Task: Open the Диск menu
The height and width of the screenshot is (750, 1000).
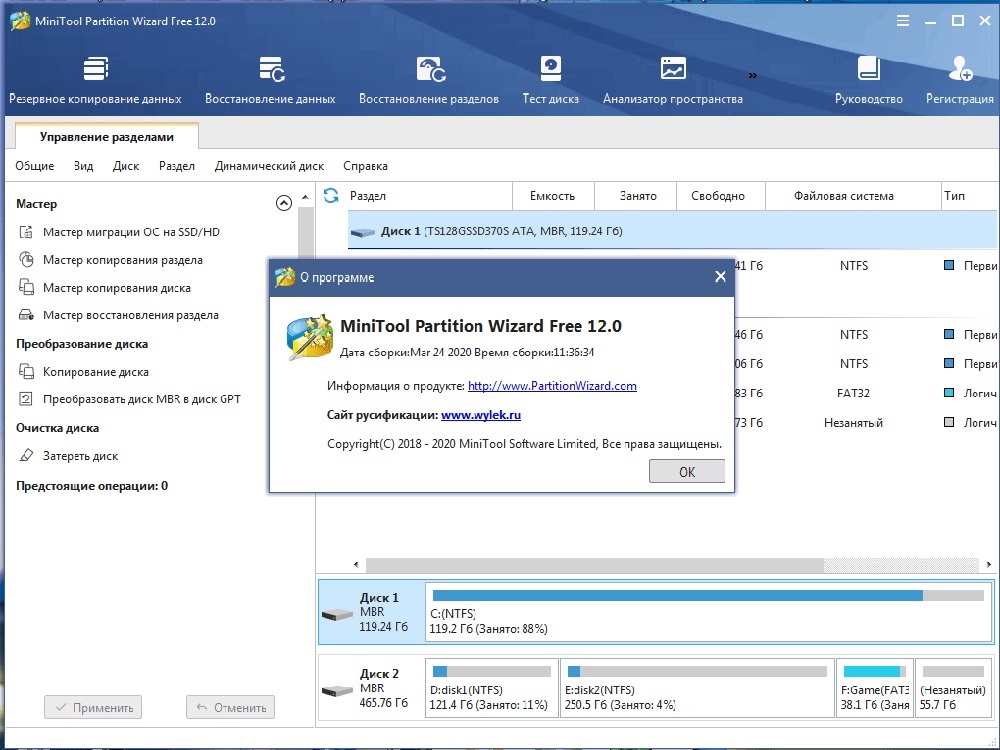Action: [126, 166]
